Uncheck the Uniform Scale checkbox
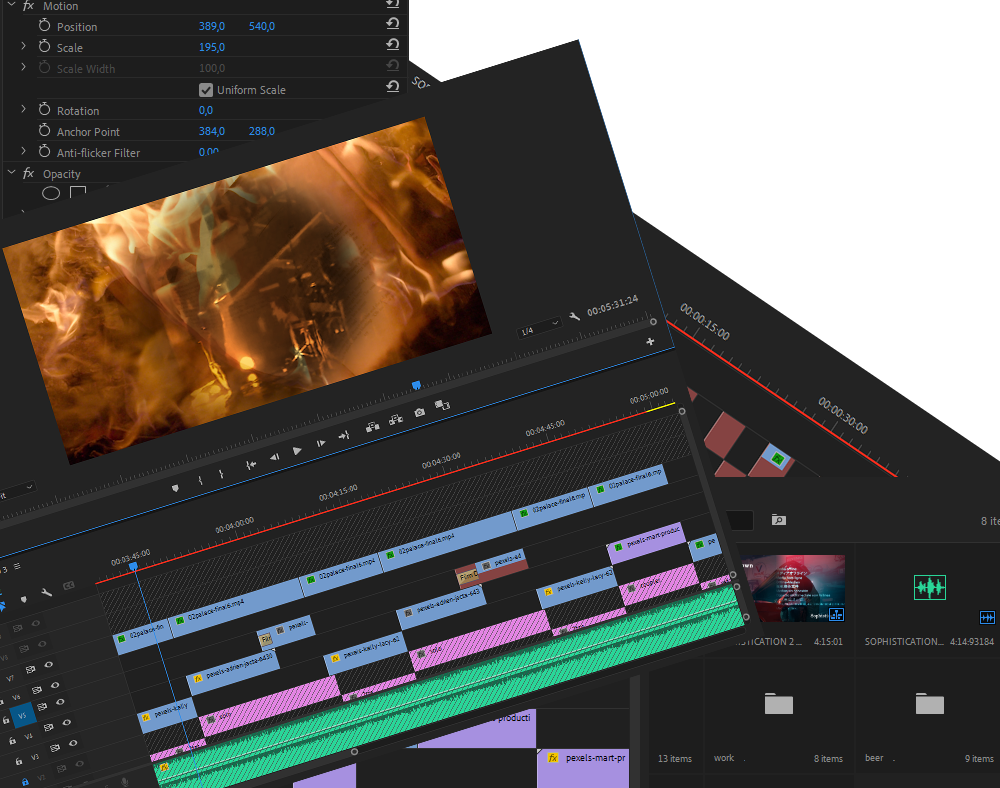The image size is (1000, 788). click(x=206, y=90)
